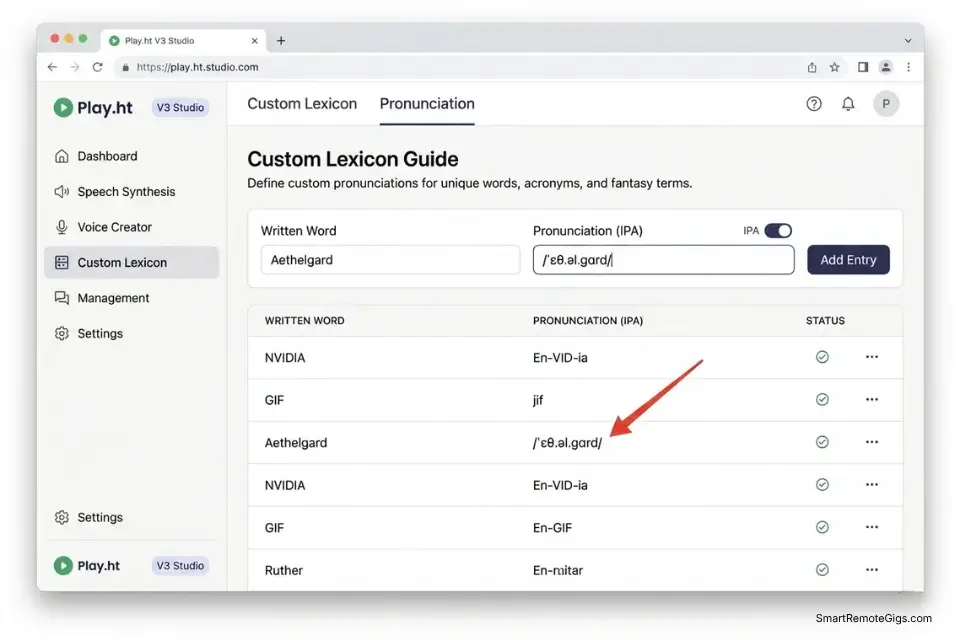The width and height of the screenshot is (960, 640).
Task: Close the Play.ht V3 Studio tab
Action: pyautogui.click(x=255, y=40)
